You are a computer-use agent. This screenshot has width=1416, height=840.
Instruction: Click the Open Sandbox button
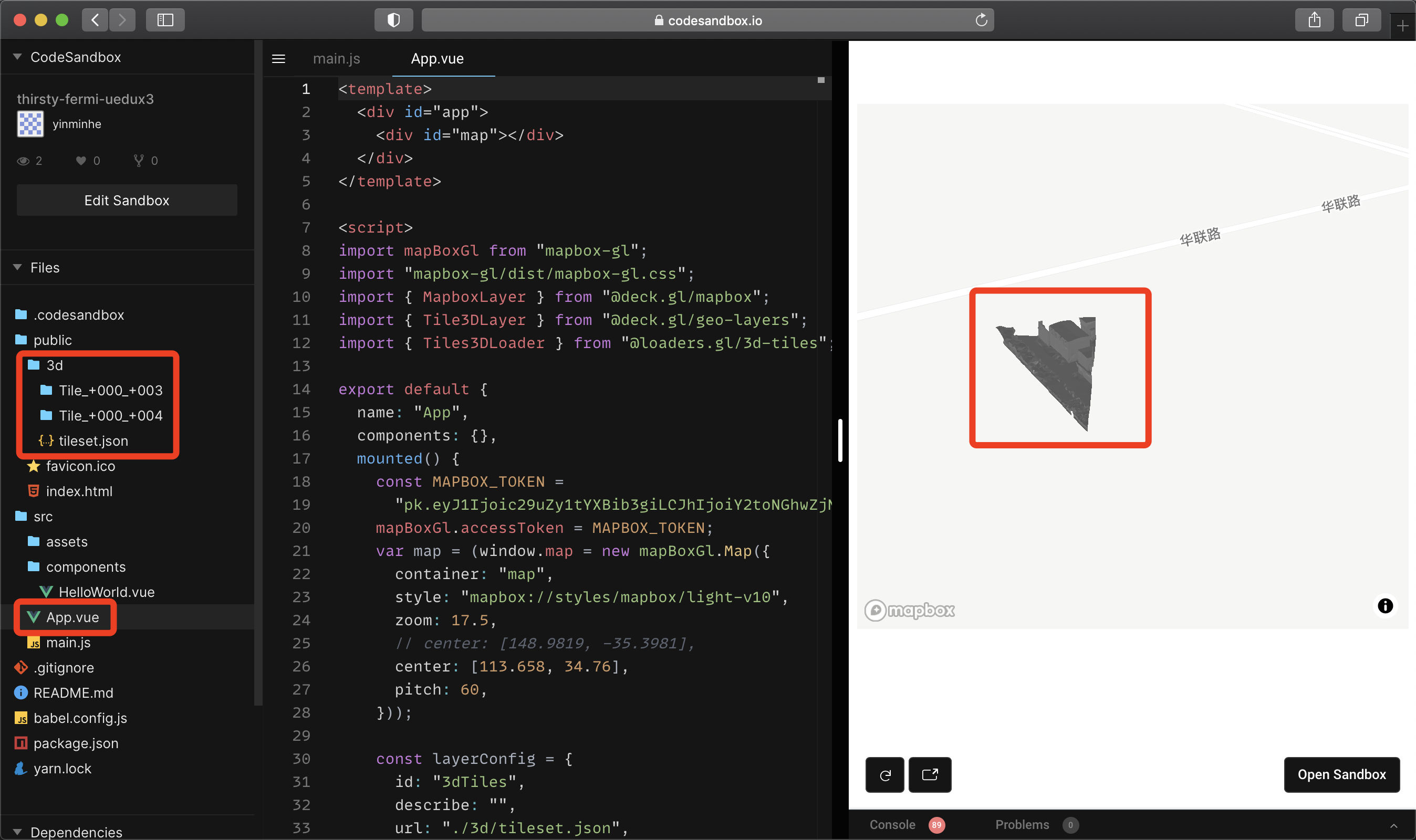(1342, 774)
